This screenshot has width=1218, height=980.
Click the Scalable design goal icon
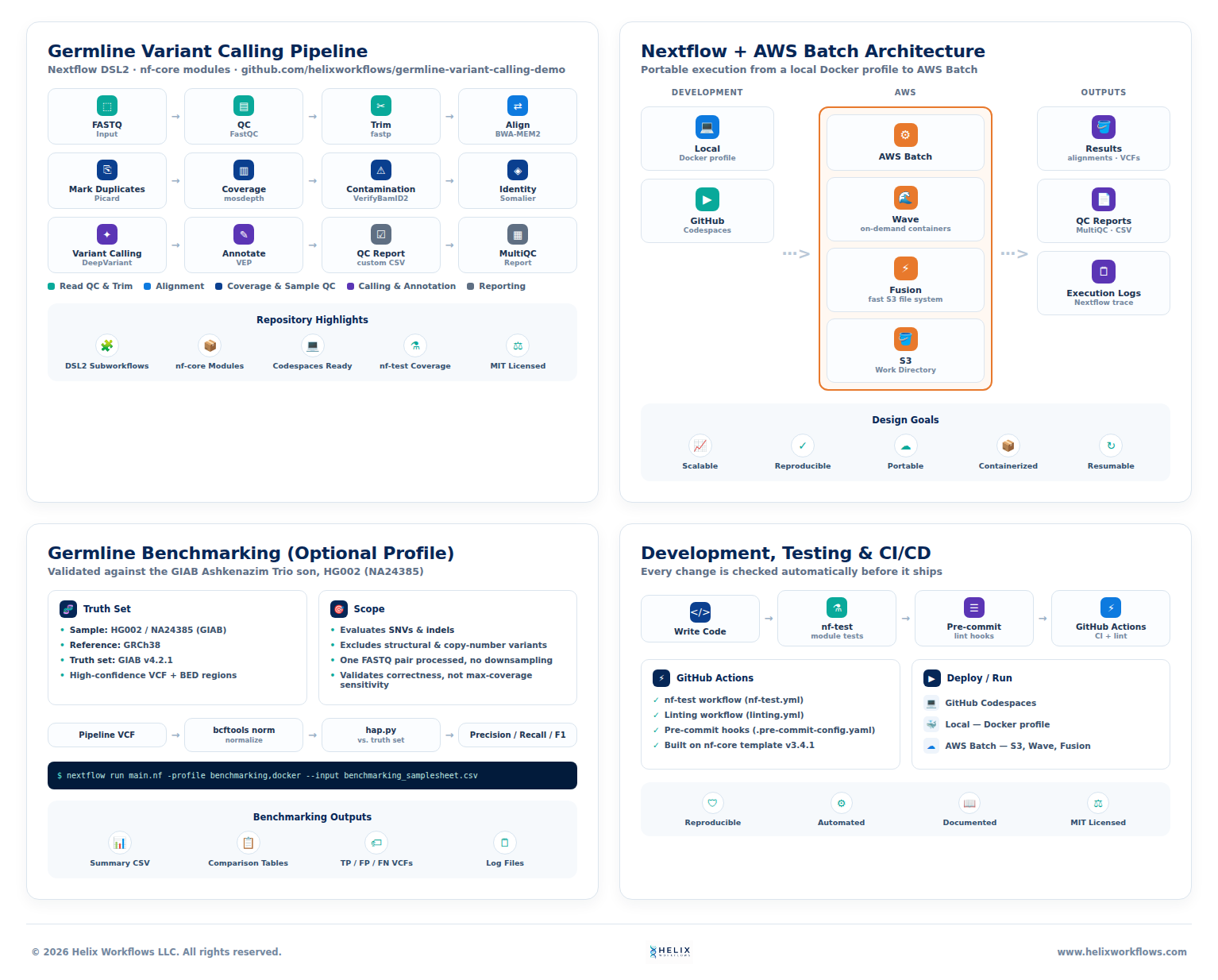point(700,446)
